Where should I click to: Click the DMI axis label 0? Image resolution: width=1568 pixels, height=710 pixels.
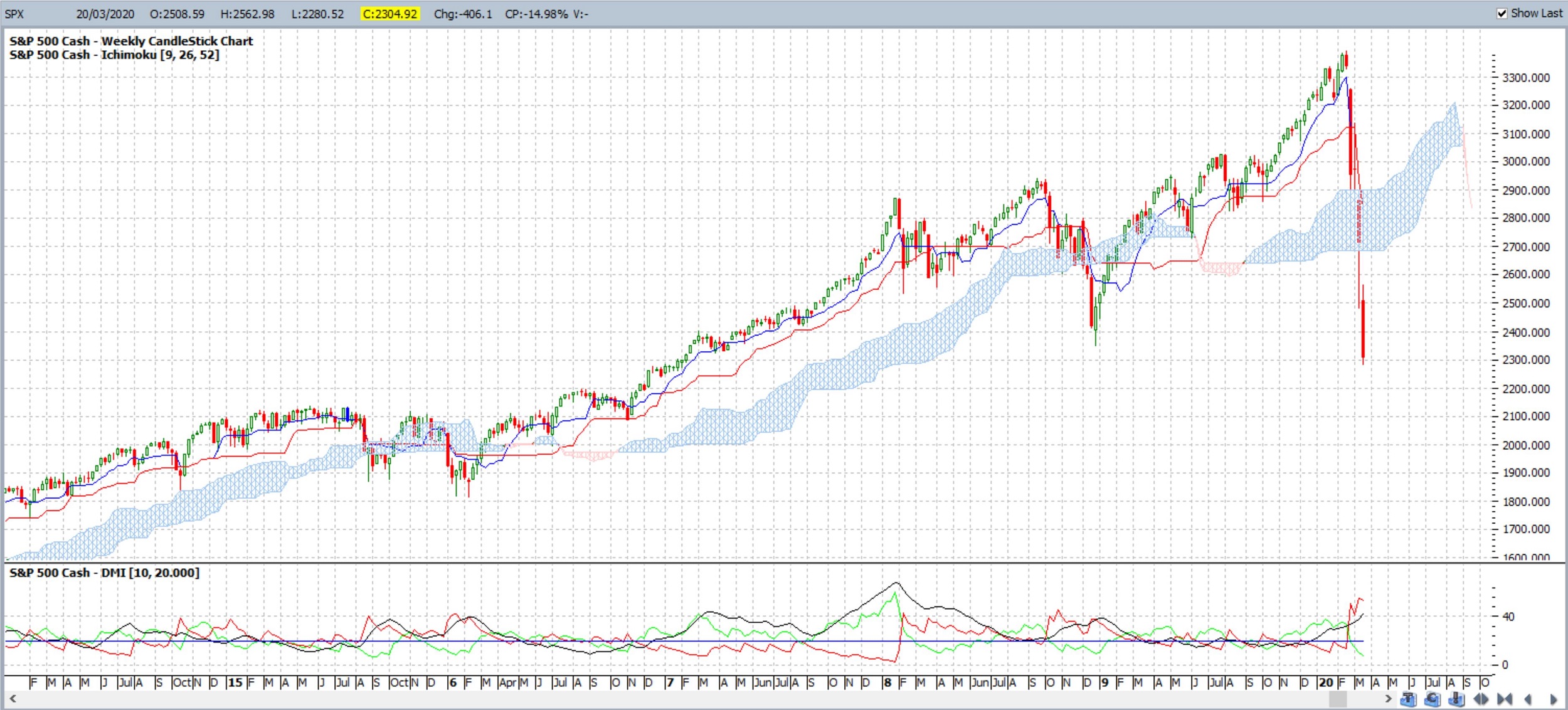(x=1505, y=665)
